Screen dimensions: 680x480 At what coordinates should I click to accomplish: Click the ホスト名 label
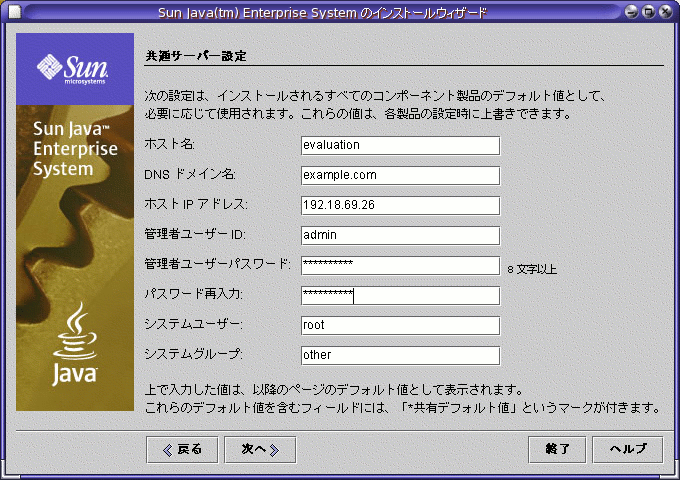click(x=170, y=144)
